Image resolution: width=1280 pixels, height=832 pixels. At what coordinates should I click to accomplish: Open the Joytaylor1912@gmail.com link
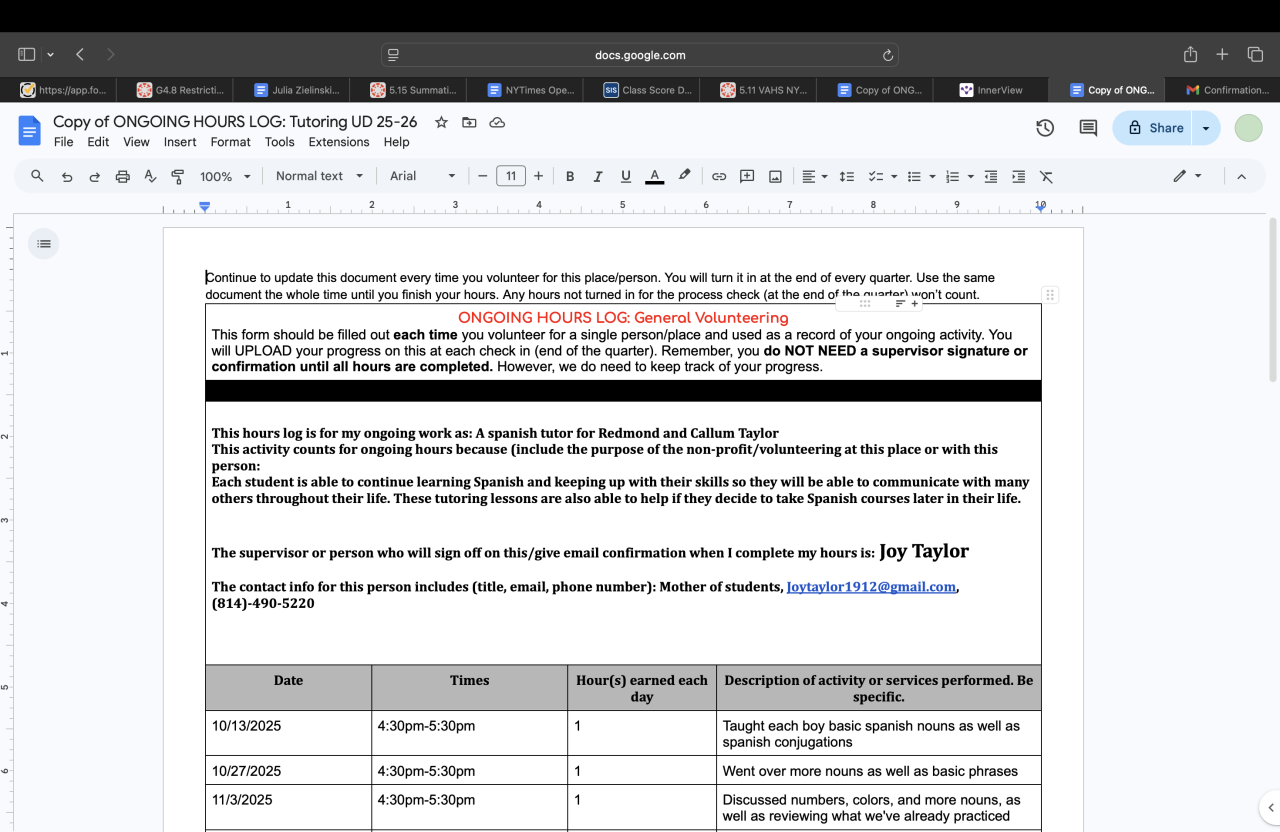tap(871, 587)
